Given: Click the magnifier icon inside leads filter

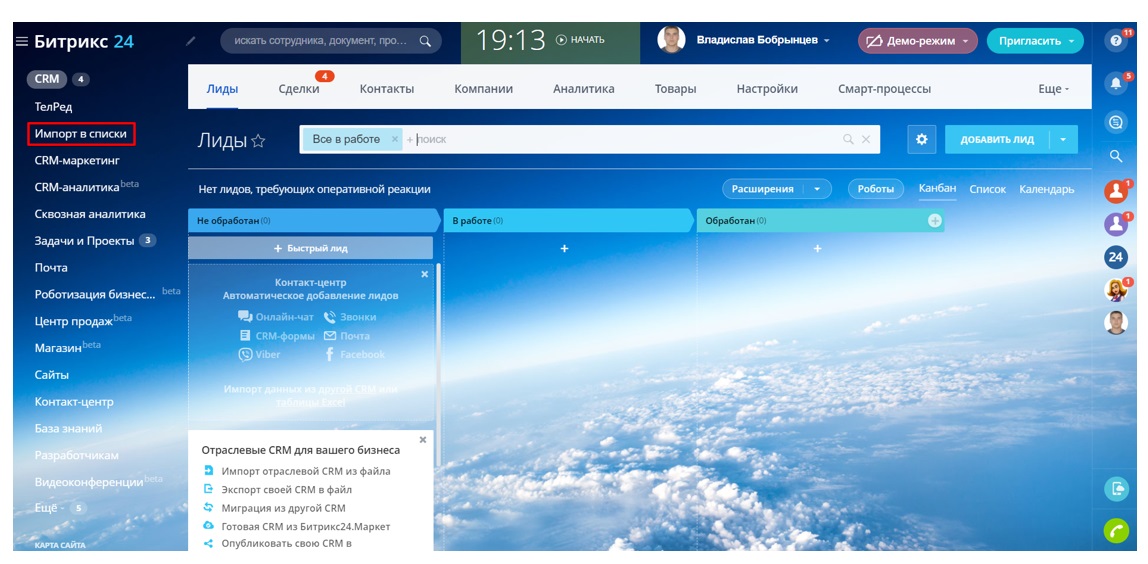Looking at the screenshot, I should (849, 139).
